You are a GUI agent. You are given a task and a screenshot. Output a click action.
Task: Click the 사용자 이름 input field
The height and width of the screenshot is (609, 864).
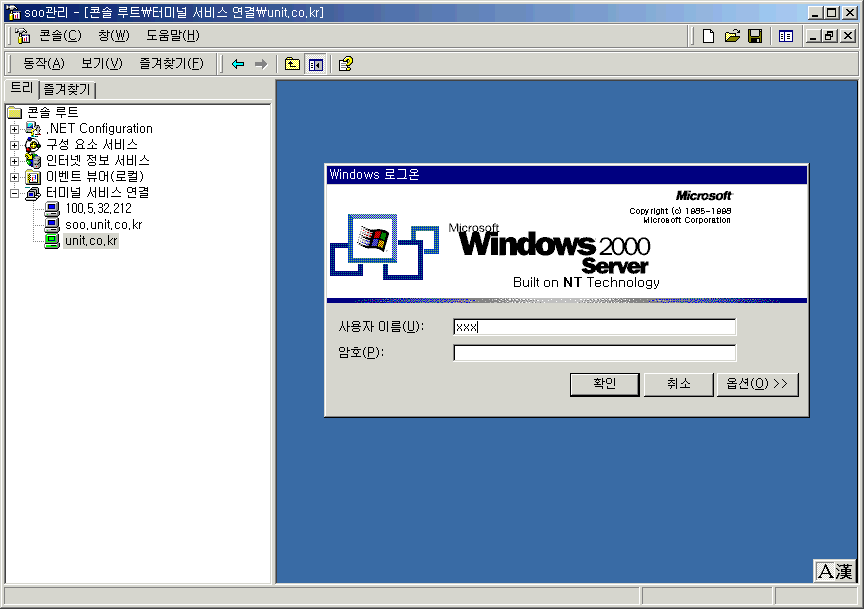(595, 327)
